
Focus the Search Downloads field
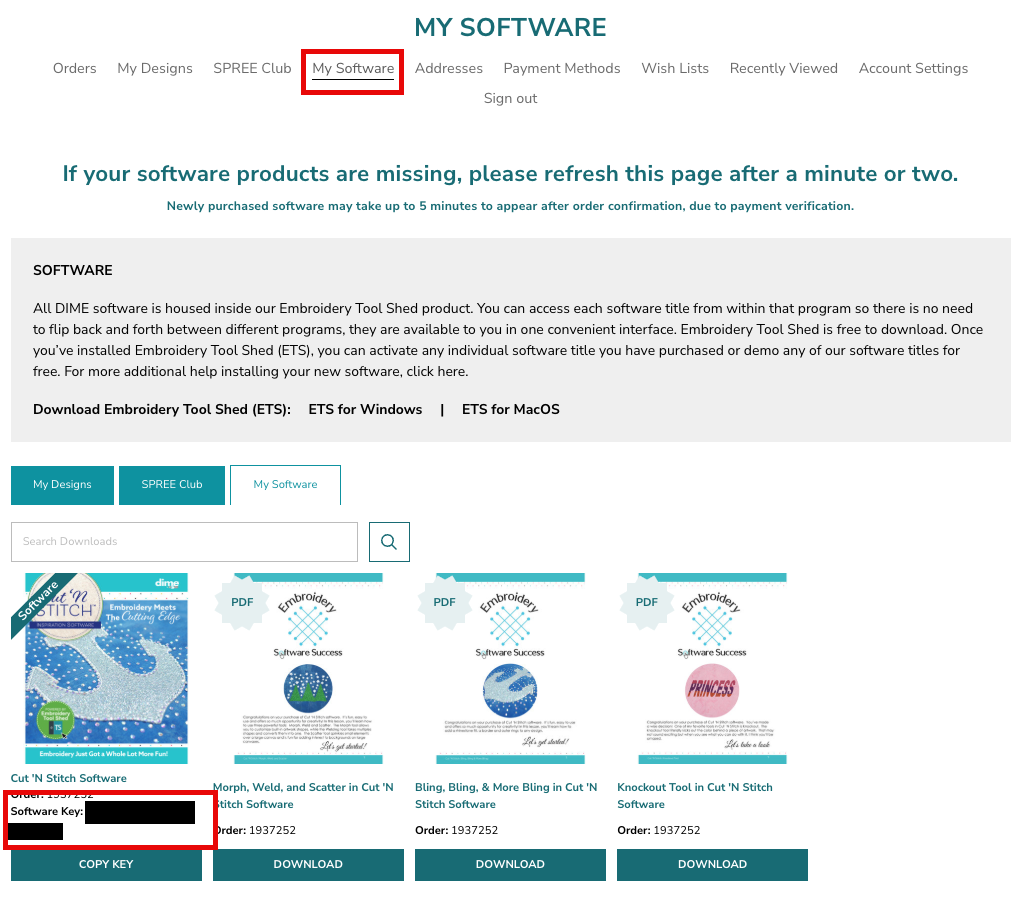click(185, 542)
